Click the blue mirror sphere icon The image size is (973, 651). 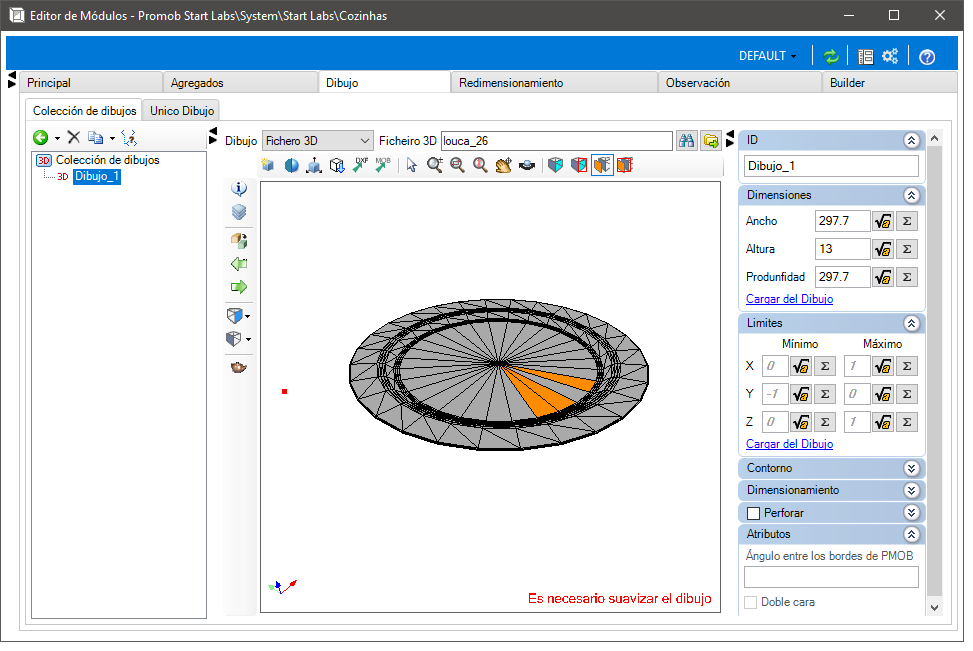[x=291, y=165]
